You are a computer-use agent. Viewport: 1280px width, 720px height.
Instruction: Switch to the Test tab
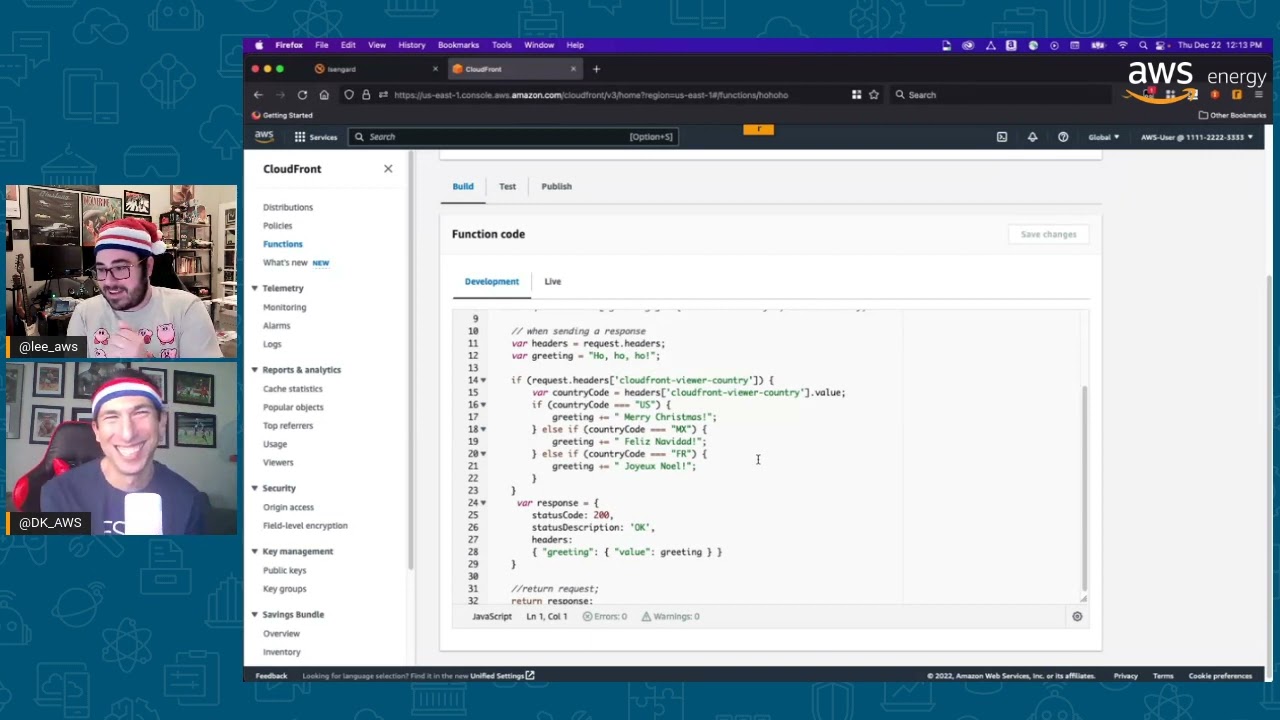point(507,186)
